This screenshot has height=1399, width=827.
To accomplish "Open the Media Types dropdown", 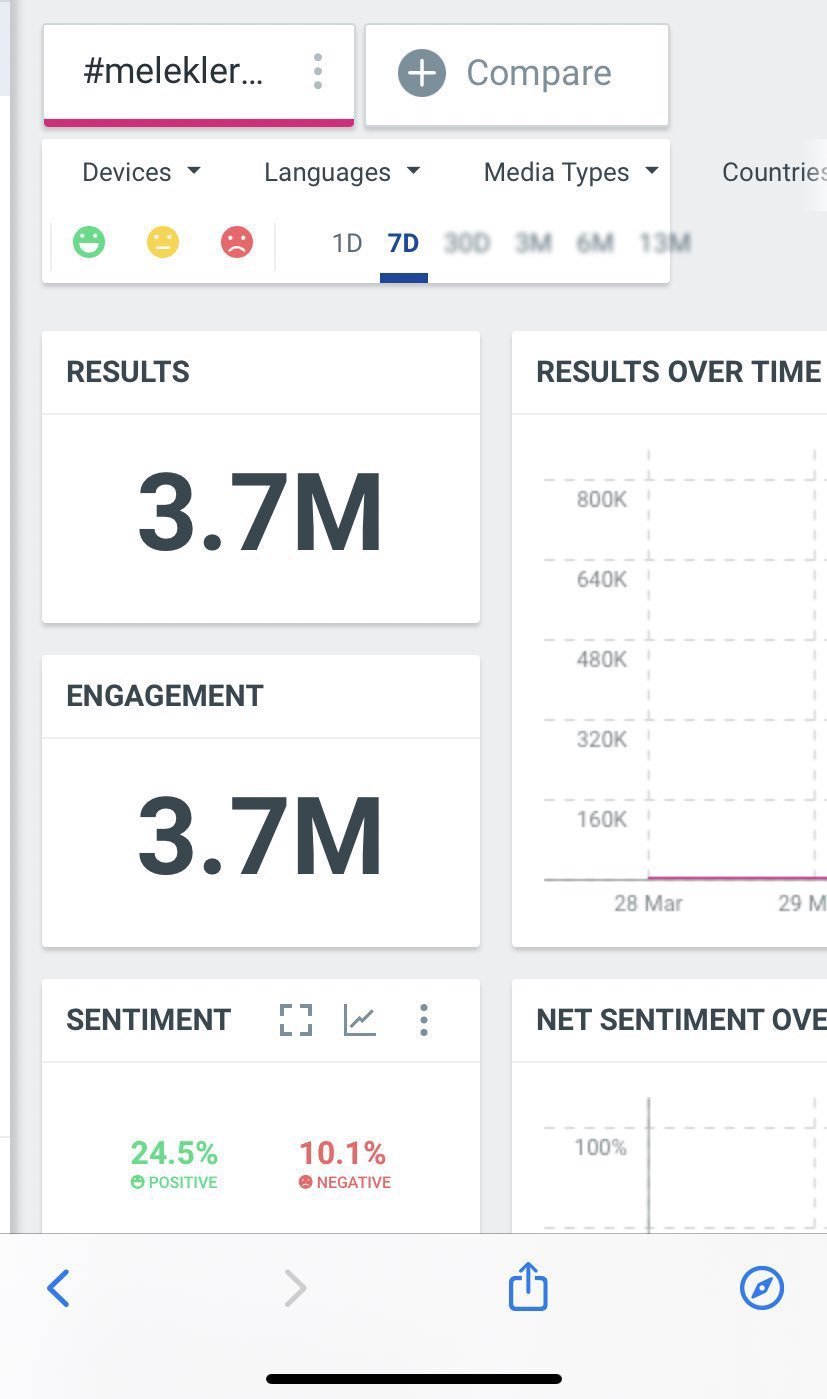I will click(x=571, y=172).
